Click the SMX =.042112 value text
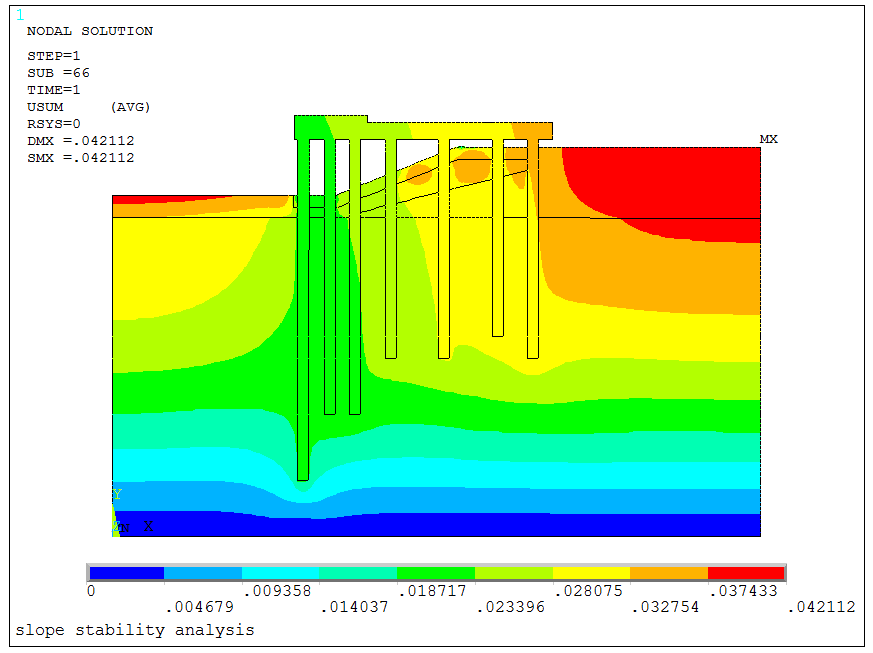This screenshot has height=653, width=873. tap(80, 157)
